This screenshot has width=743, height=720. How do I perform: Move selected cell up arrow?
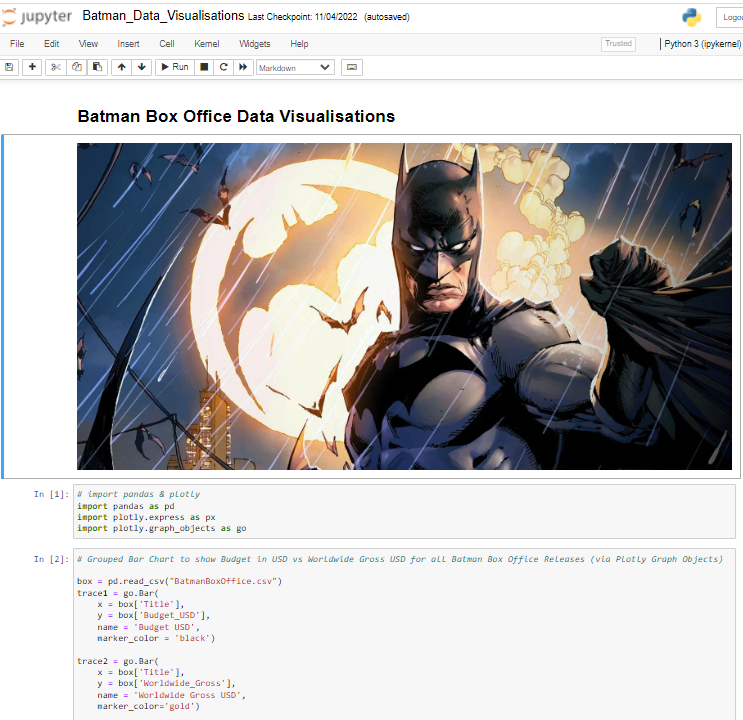point(122,67)
